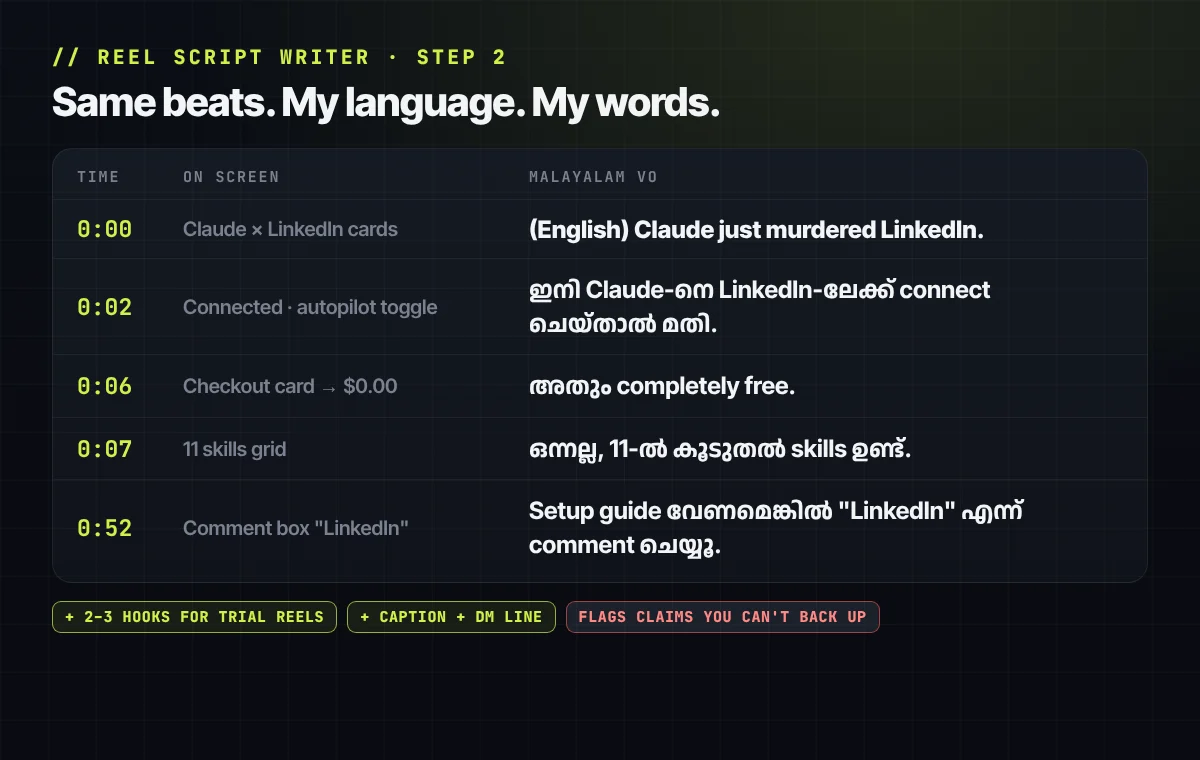Click the 0:06 timestamp

pos(104,386)
